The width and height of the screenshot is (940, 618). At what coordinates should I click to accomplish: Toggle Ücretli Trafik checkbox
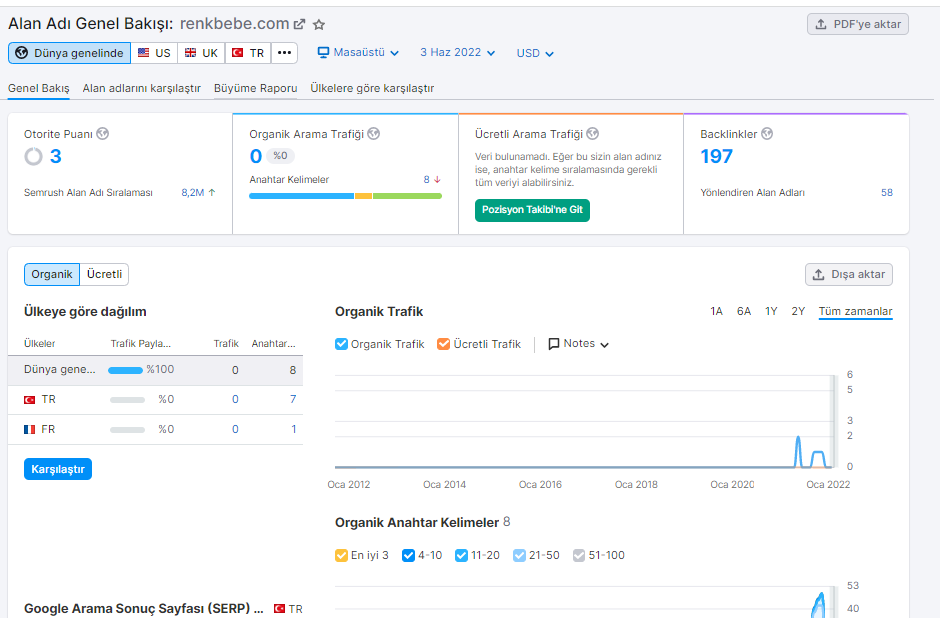point(444,344)
